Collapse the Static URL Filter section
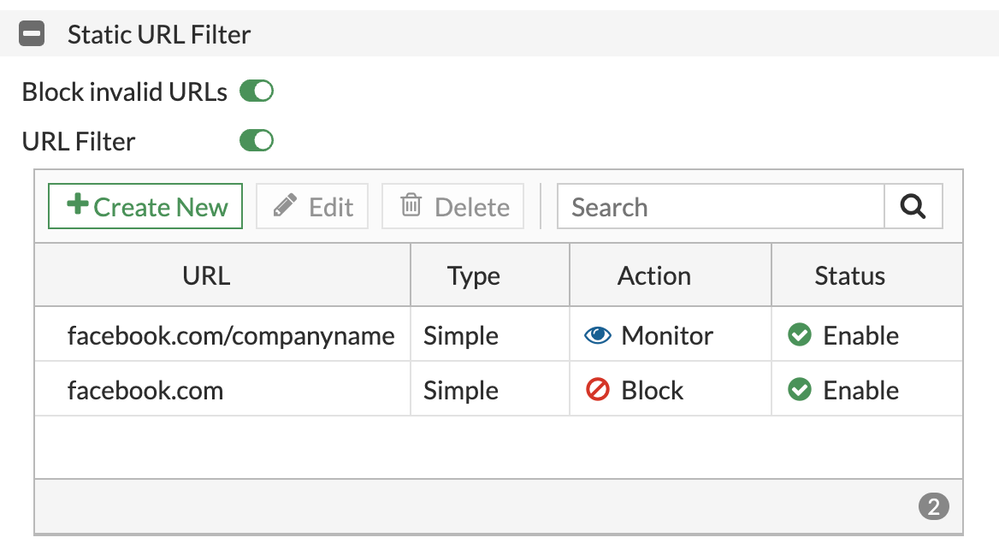The width and height of the screenshot is (999, 549). [32, 35]
